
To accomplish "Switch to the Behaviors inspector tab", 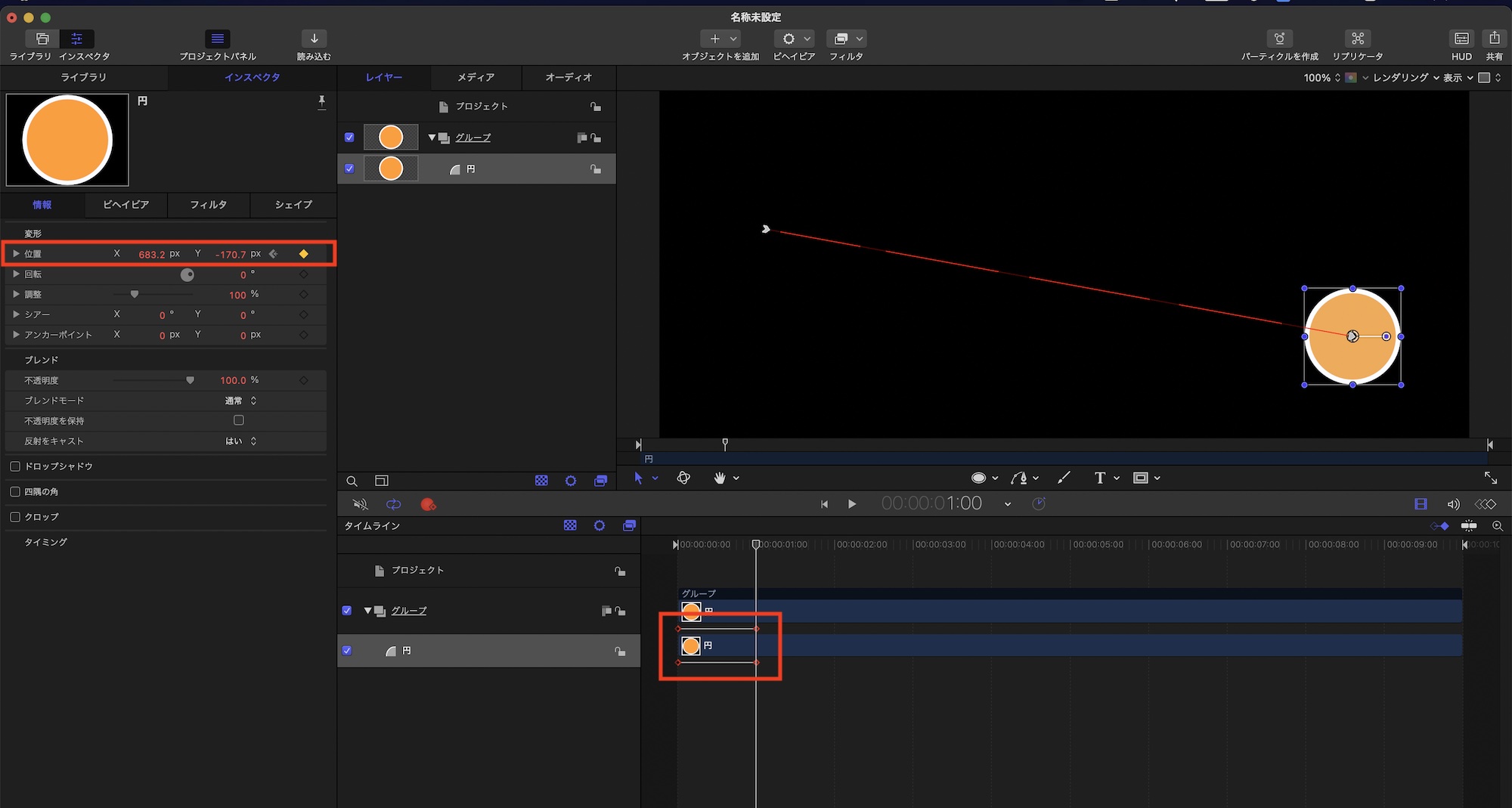I will coord(125,205).
